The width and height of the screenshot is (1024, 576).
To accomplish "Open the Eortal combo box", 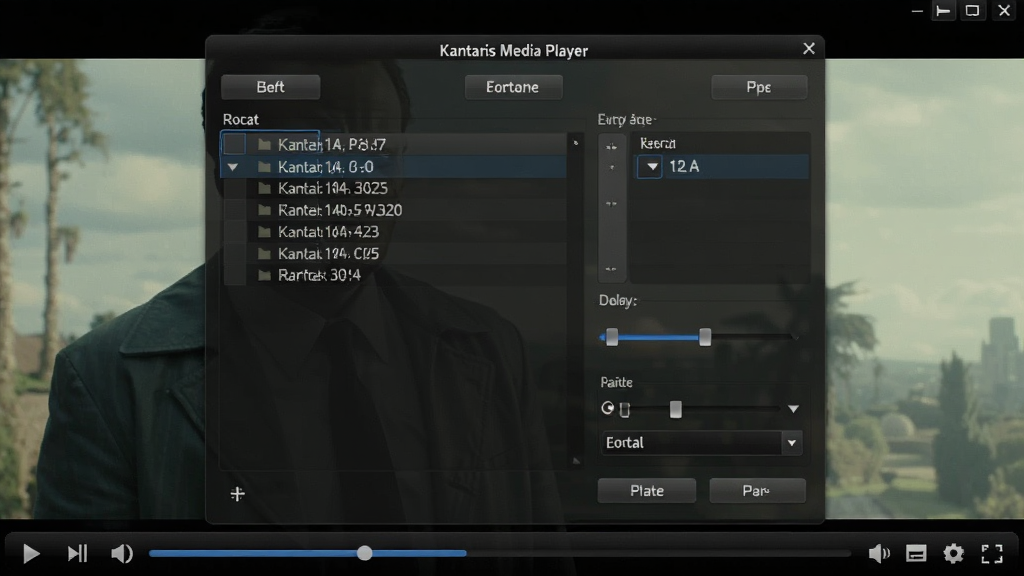I will coord(701,443).
